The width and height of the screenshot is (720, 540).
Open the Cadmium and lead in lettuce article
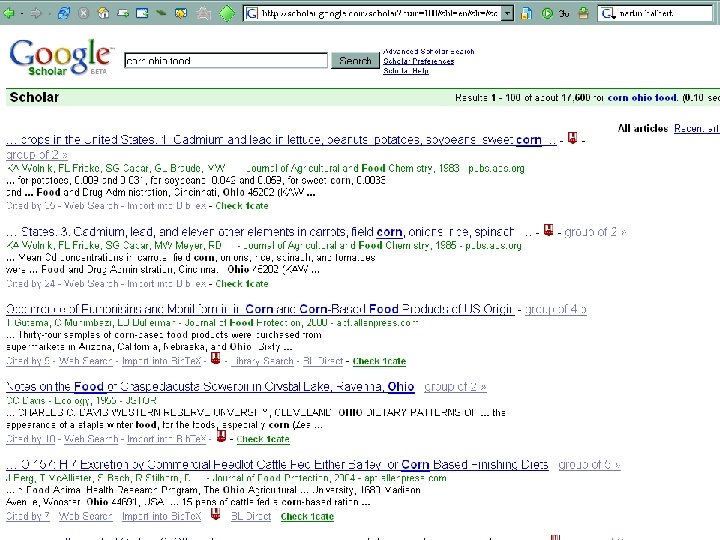281,140
